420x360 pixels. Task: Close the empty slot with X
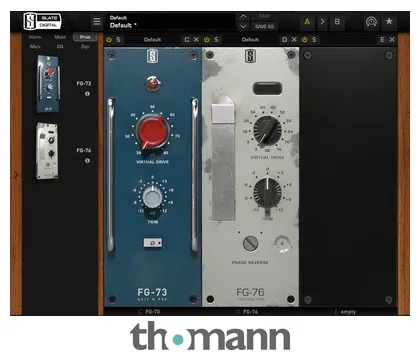[392, 40]
